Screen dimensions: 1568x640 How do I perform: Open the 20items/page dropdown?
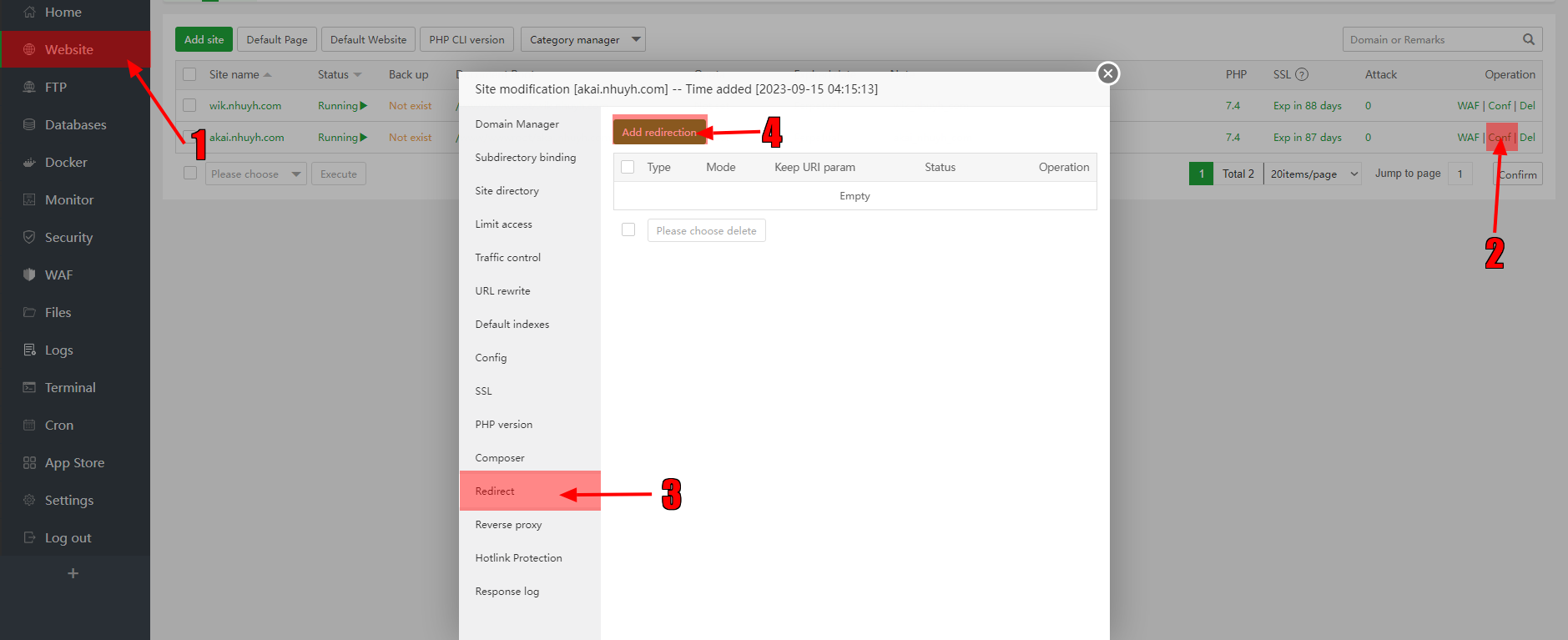pos(1313,174)
